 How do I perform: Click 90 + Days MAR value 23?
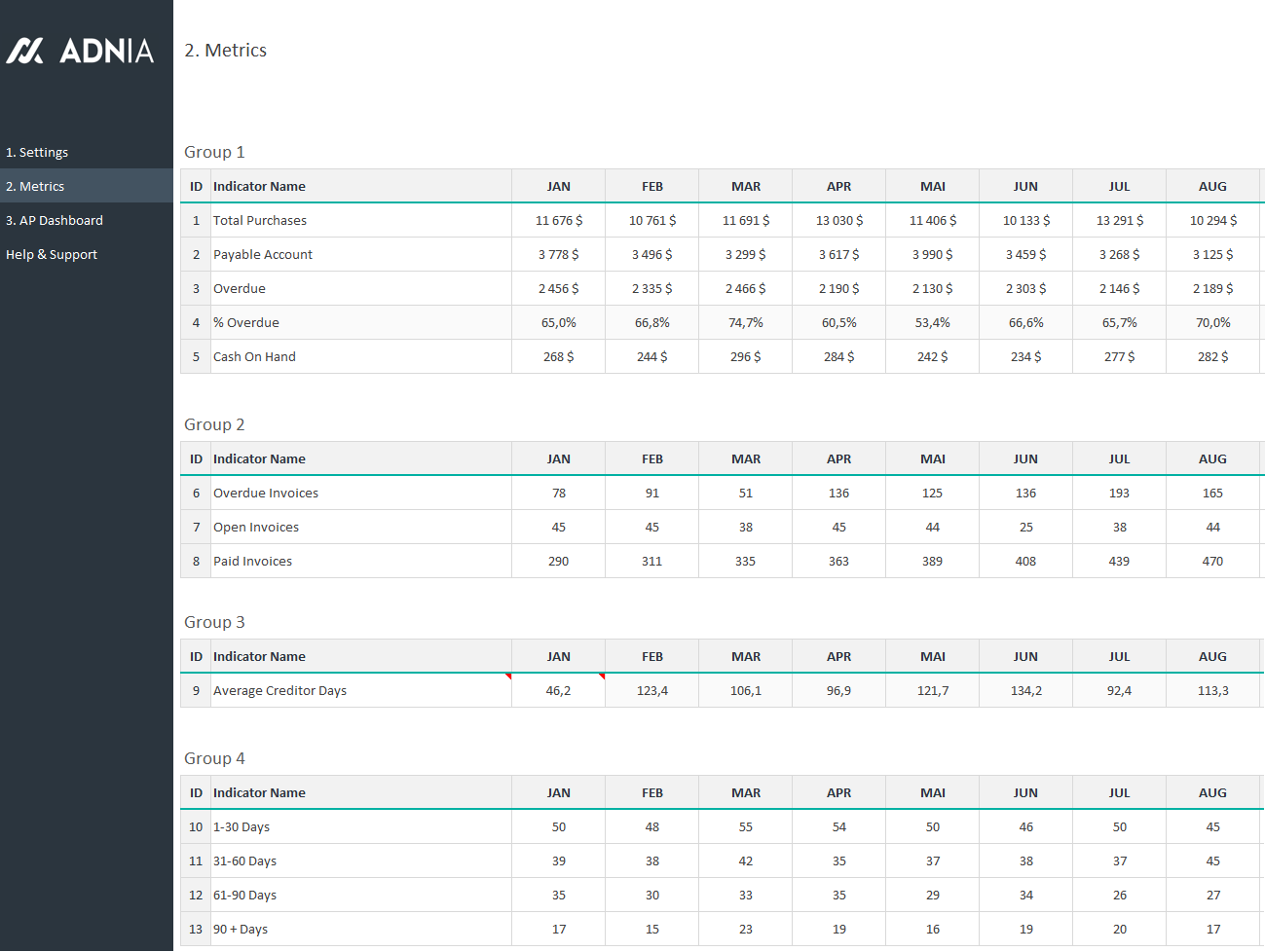[745, 930]
